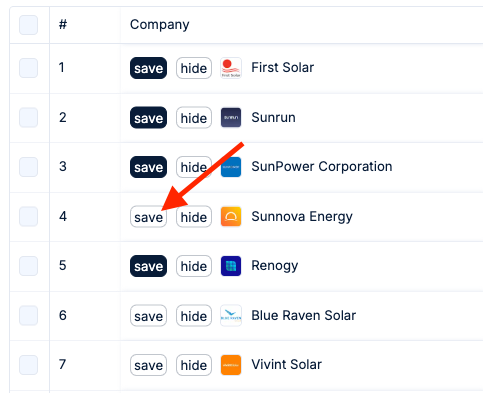Toggle the select-all checkbox in header
This screenshot has width=483, height=393.
(28, 25)
